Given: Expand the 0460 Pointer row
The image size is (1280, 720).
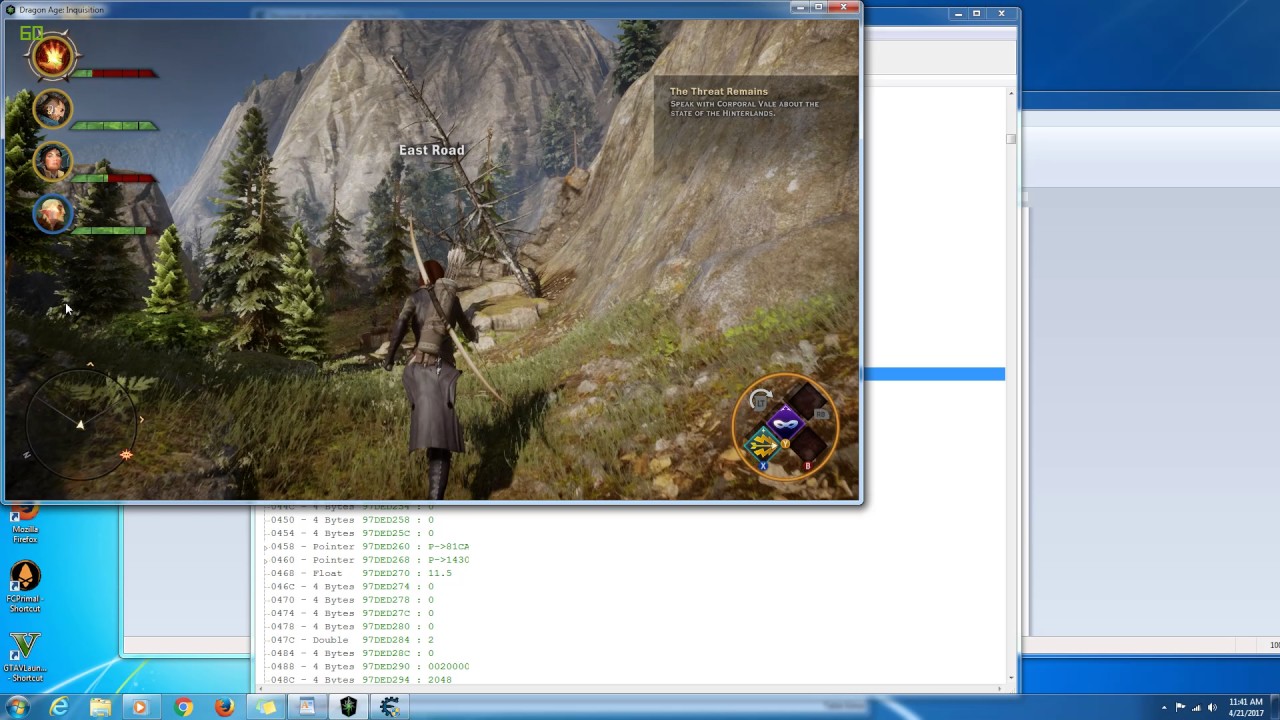Looking at the screenshot, I should click(x=267, y=560).
